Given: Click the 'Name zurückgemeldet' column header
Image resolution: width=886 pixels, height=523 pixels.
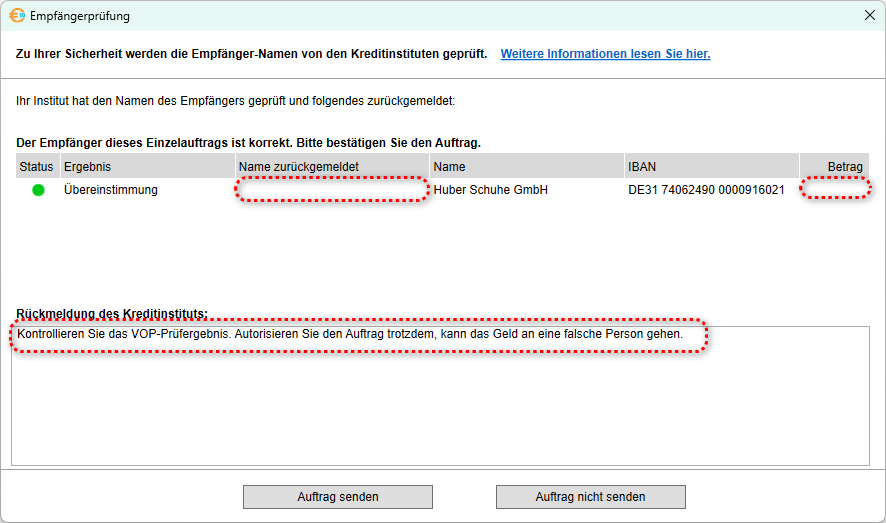Looking at the screenshot, I should [298, 167].
